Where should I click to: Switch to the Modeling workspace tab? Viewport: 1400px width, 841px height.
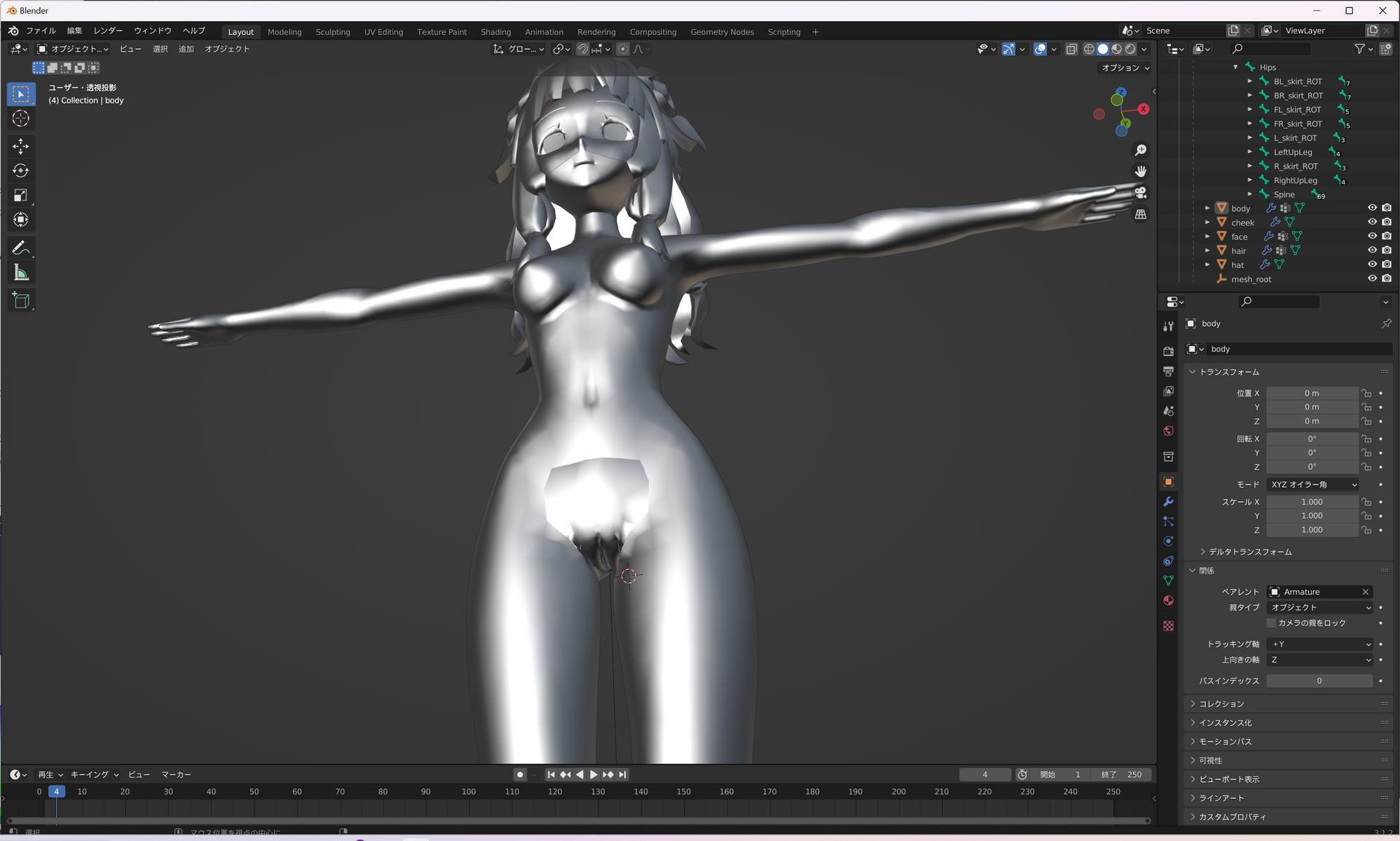284,32
